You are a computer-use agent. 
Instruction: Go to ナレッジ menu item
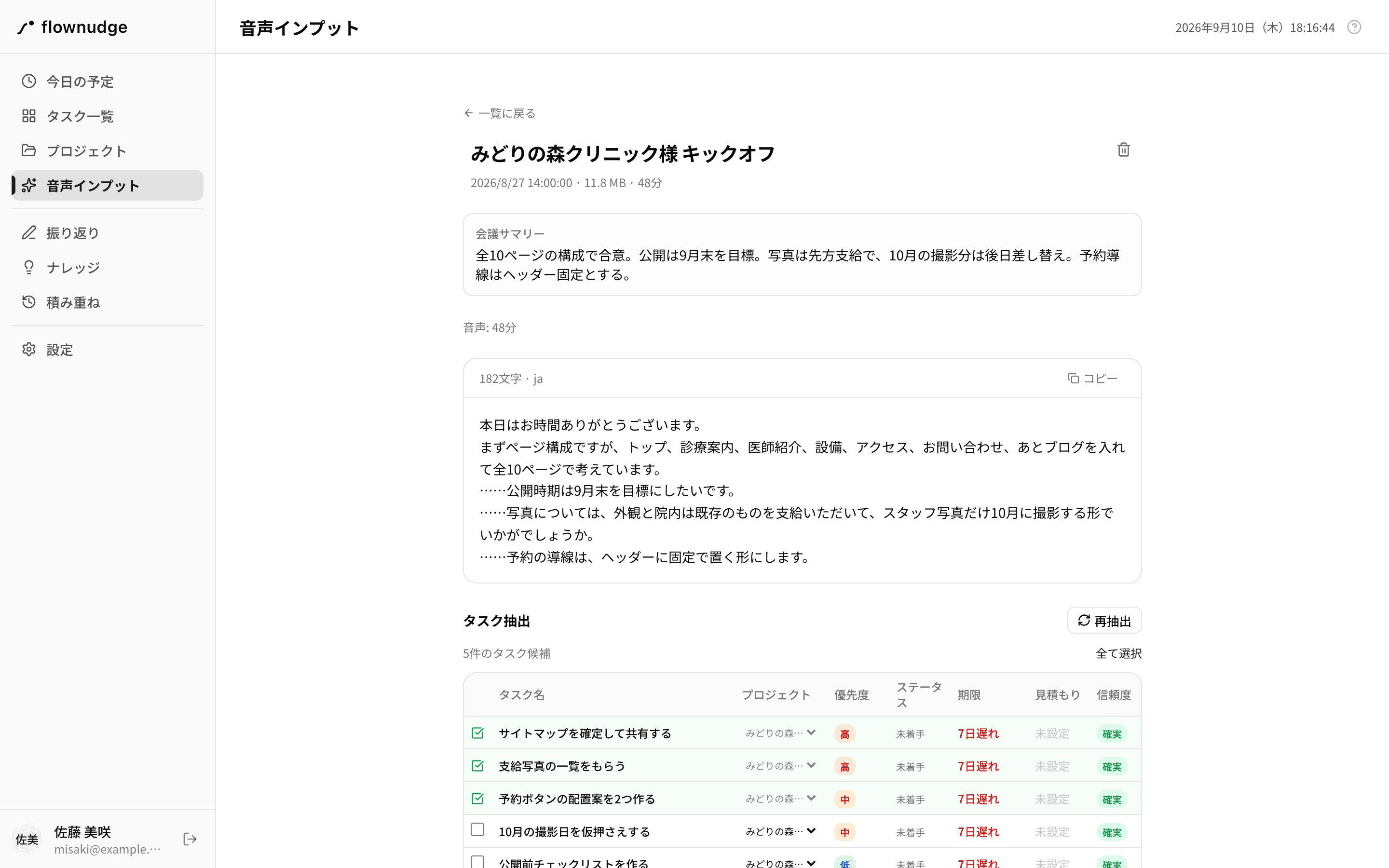(x=108, y=268)
